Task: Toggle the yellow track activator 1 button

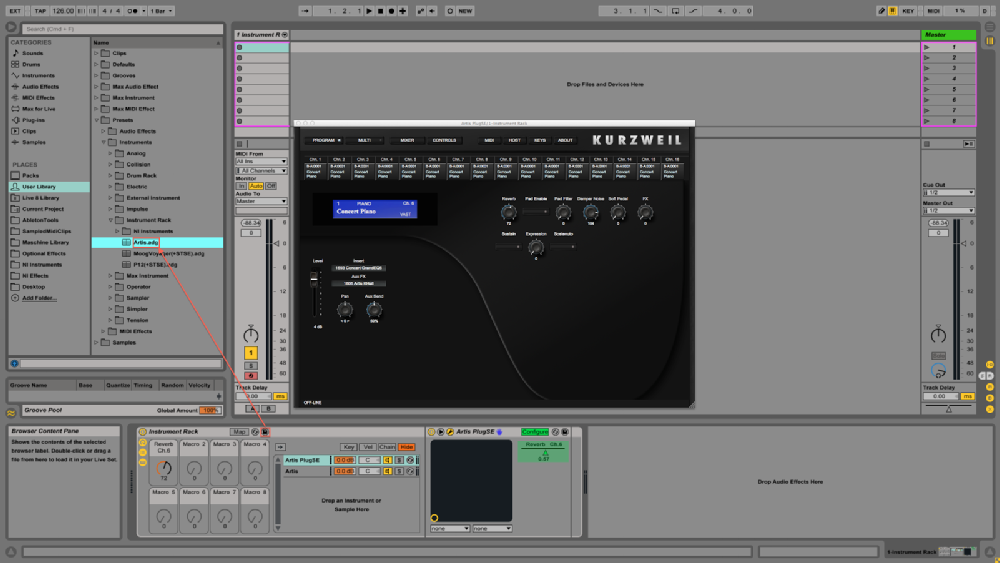Action: [251, 353]
